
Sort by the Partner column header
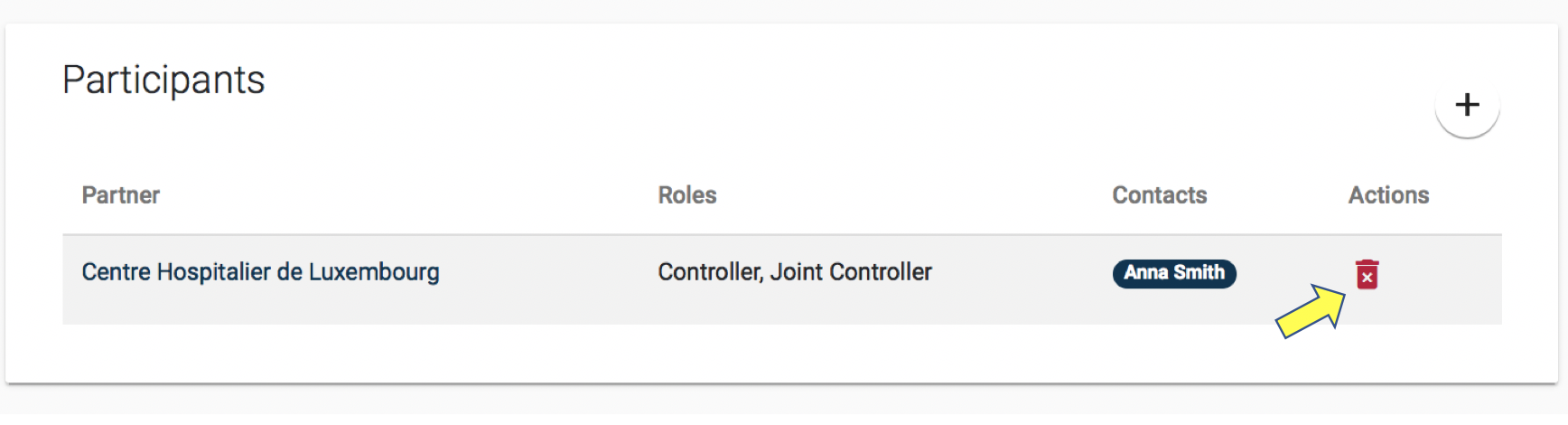coord(120,195)
